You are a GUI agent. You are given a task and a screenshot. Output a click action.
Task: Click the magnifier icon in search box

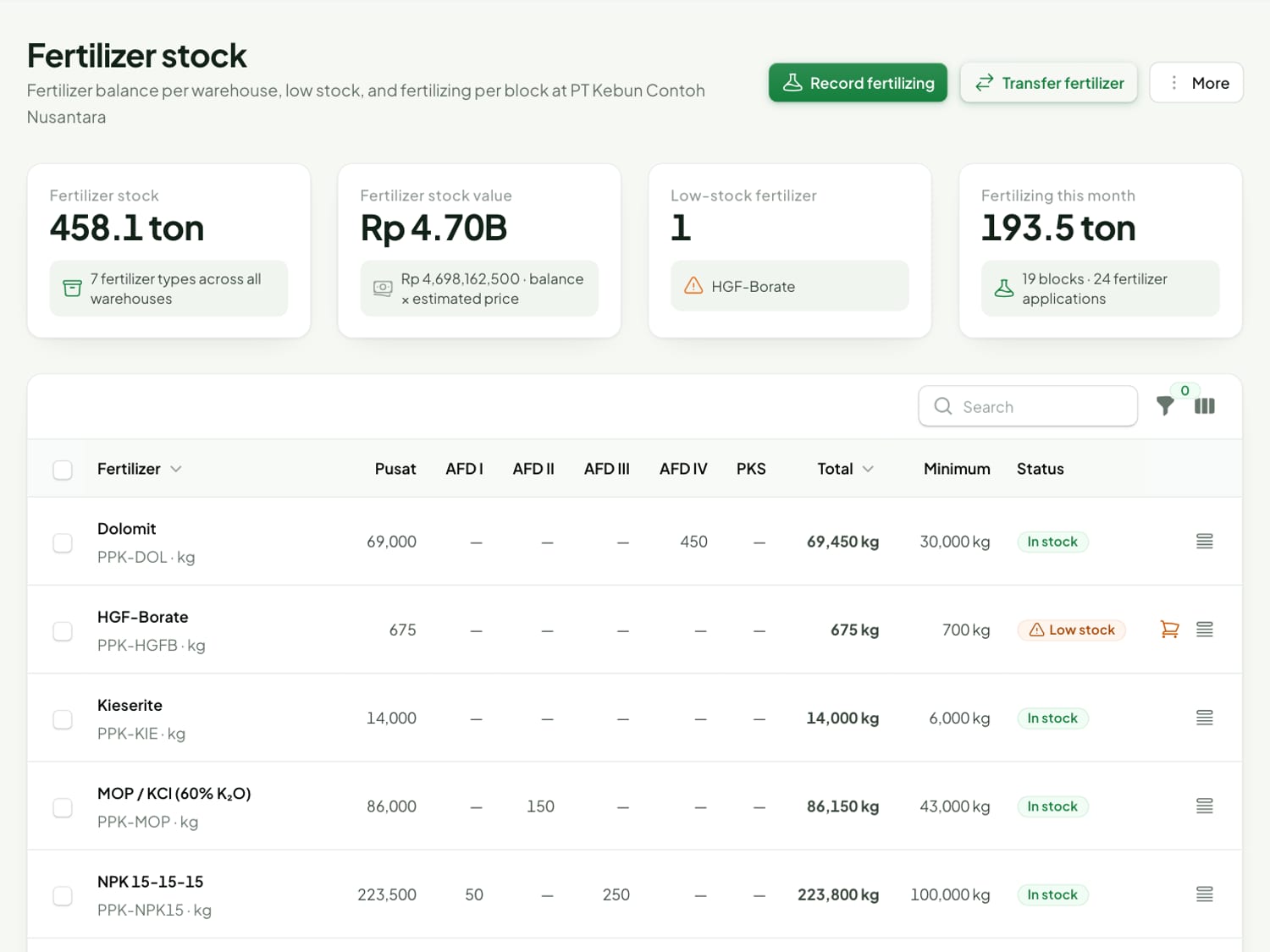coord(942,406)
